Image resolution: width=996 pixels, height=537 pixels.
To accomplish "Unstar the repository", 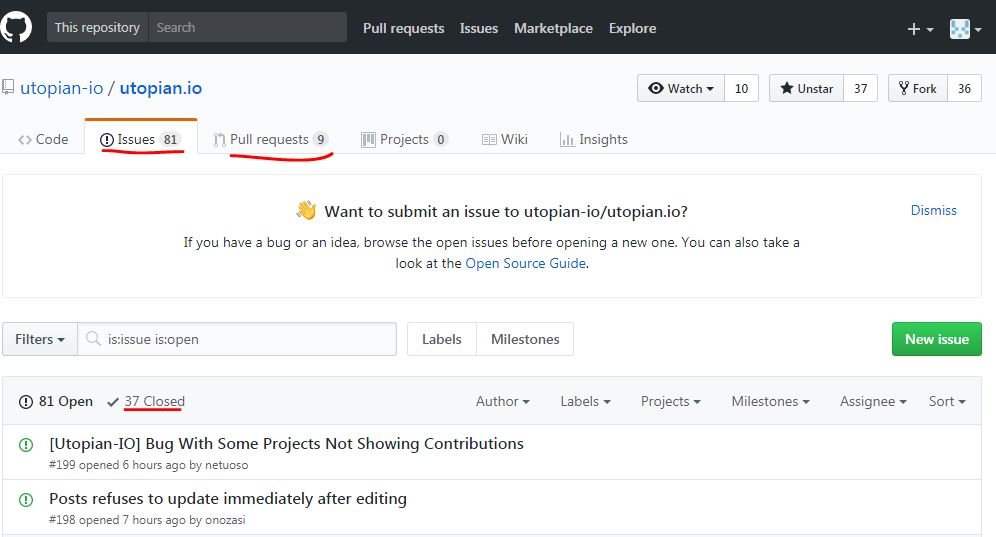I will pos(807,88).
